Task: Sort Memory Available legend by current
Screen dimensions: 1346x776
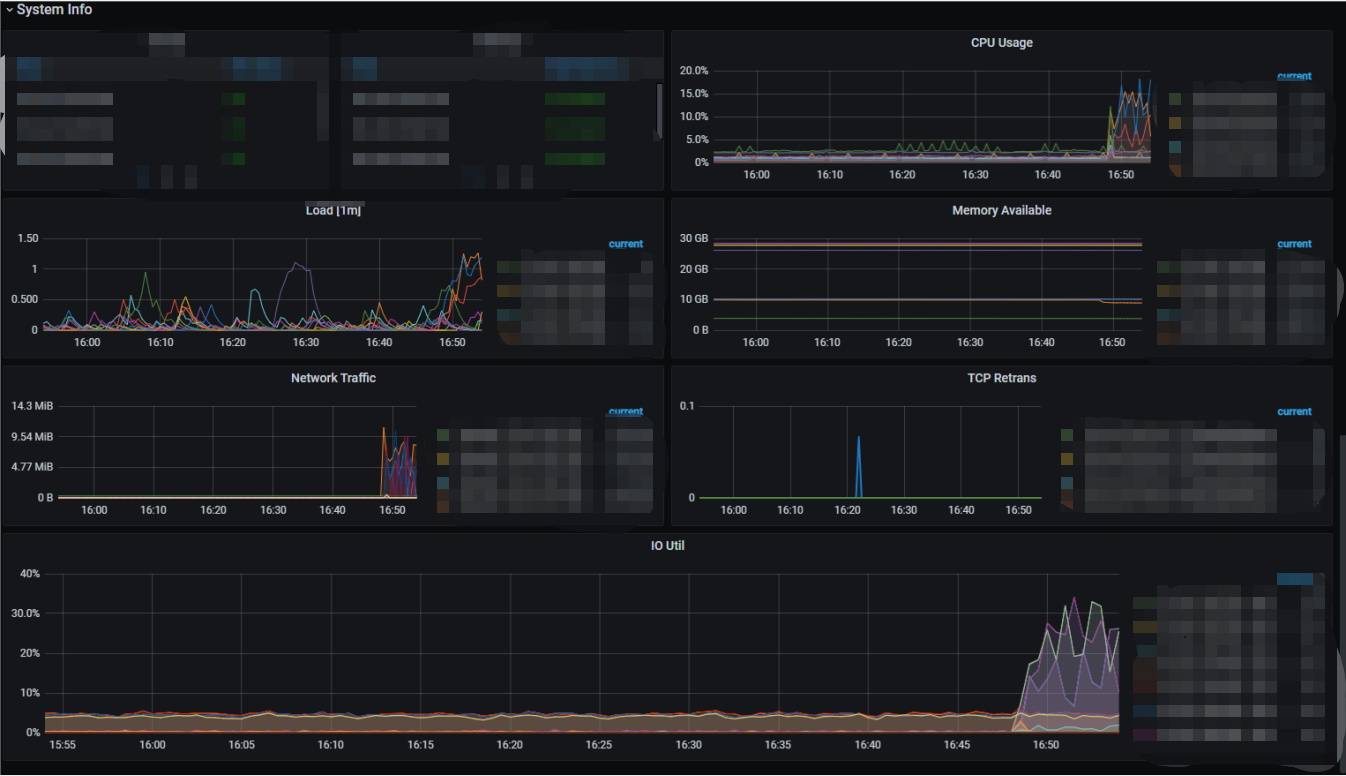Action: coord(1294,244)
